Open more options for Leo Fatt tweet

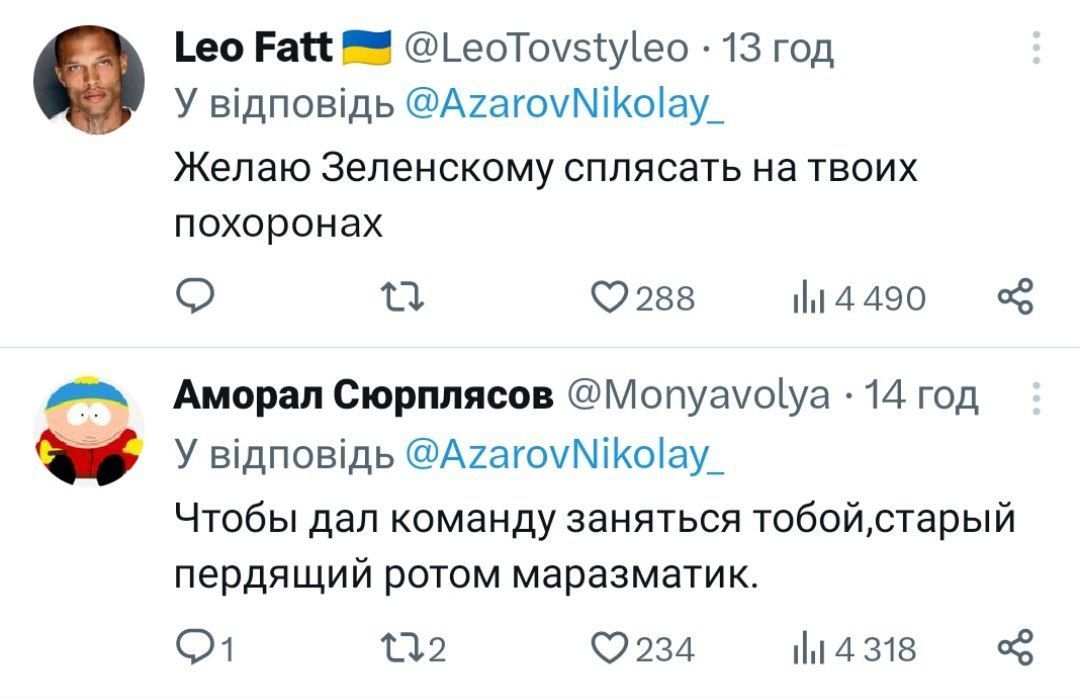[1036, 47]
